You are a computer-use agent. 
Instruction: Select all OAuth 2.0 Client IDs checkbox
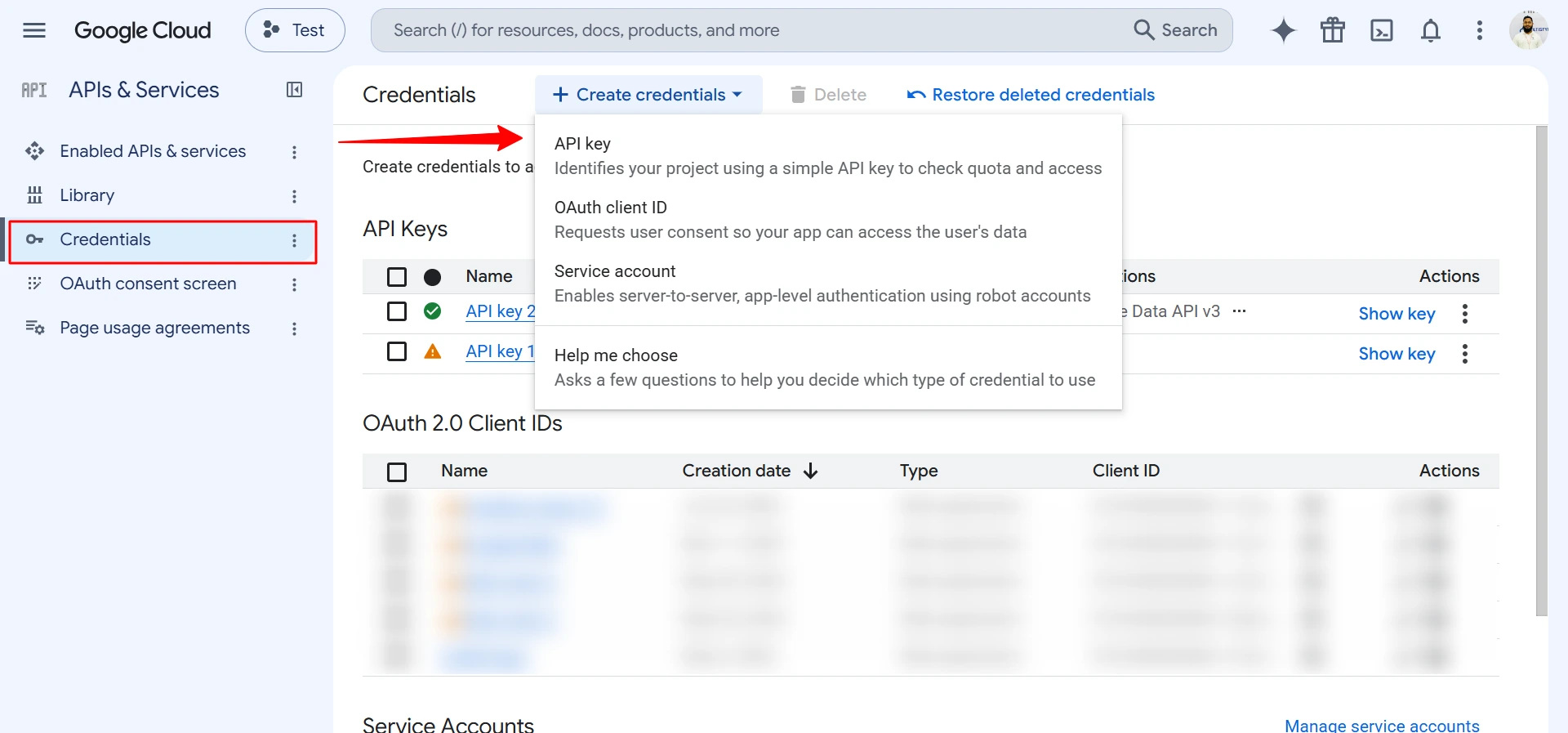(x=397, y=472)
